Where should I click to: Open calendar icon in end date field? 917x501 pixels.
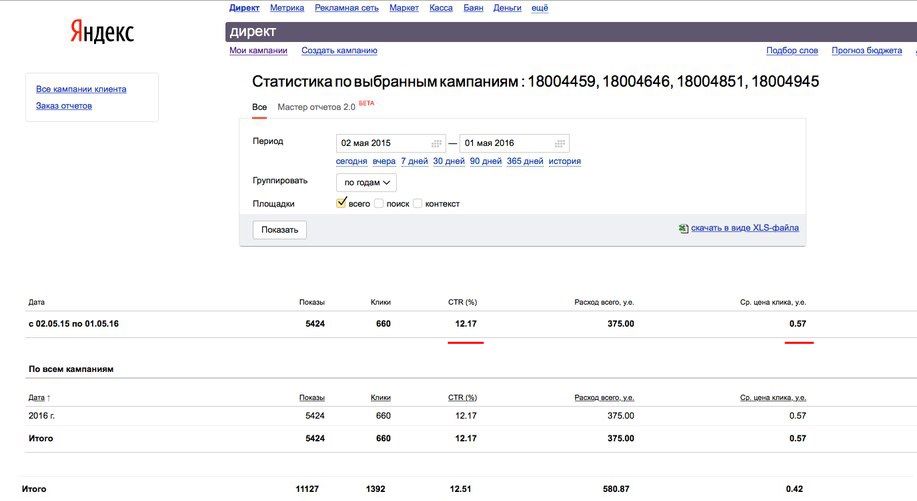pos(560,143)
